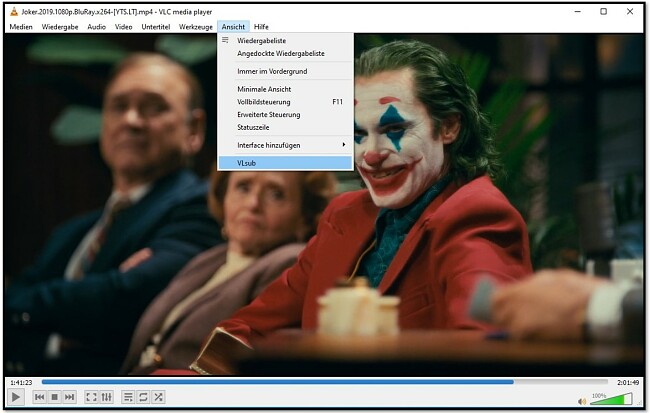Maximize the VLC window
Viewport: 650px width, 413px height.
pyautogui.click(x=604, y=12)
